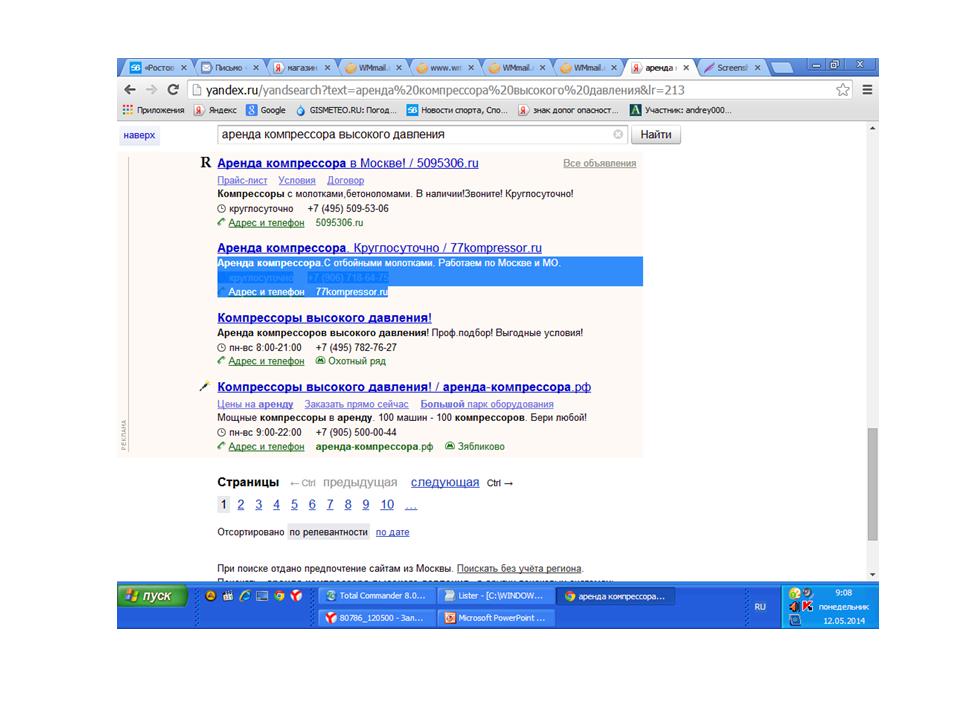Click the address bar URL
Image resolution: width=960 pixels, height=720 pixels.
click(445, 90)
